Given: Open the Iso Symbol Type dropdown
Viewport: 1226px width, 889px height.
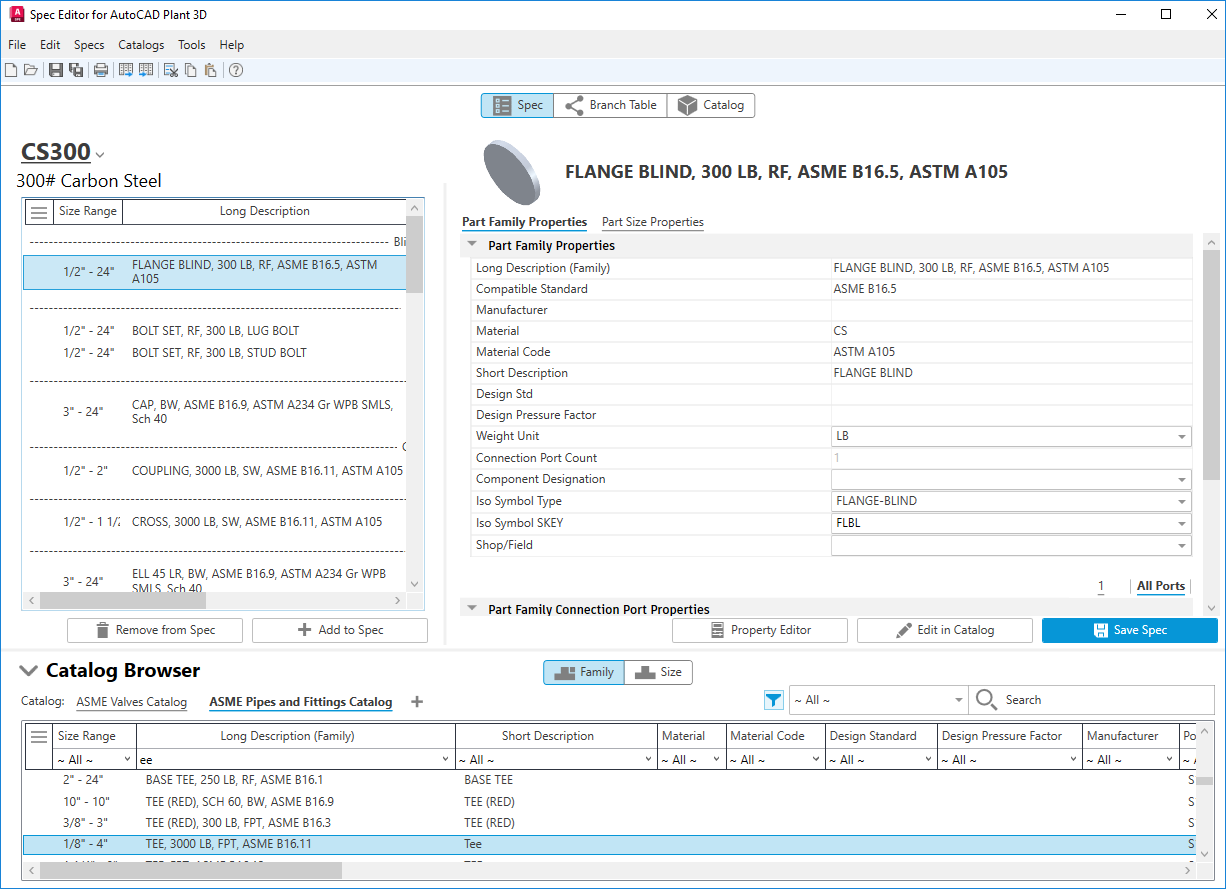Looking at the screenshot, I should pyautogui.click(x=1183, y=502).
